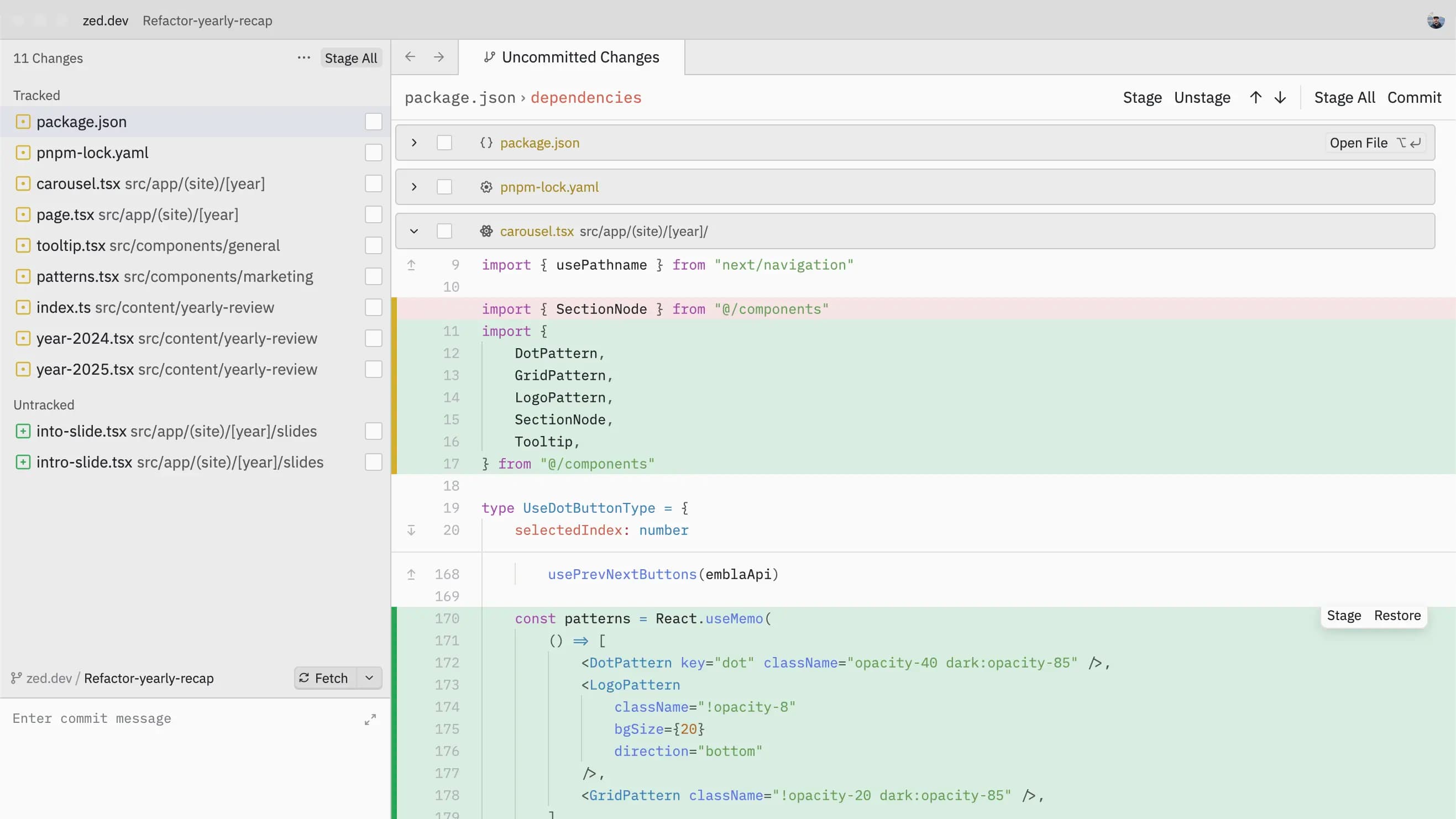Screen dimensions: 1456x819
Task: Toggle the intro-slide.tsx untracked checkbox
Action: pos(373,462)
